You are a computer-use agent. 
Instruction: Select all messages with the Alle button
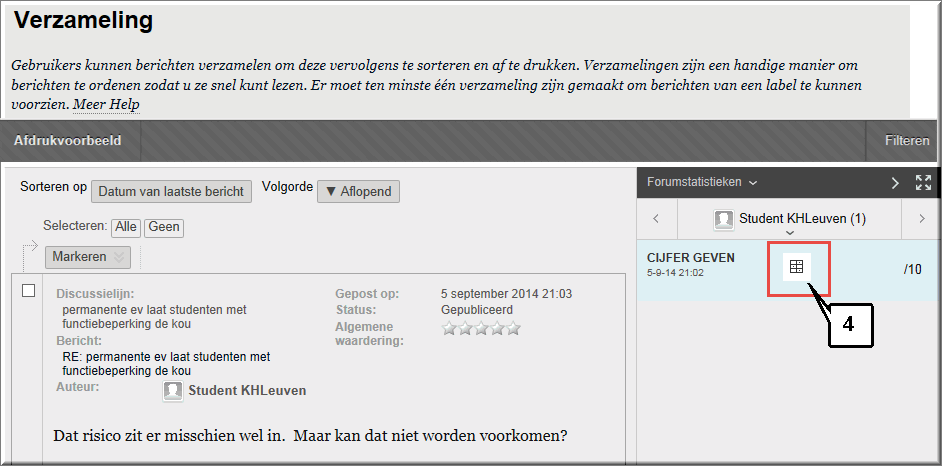(x=126, y=228)
